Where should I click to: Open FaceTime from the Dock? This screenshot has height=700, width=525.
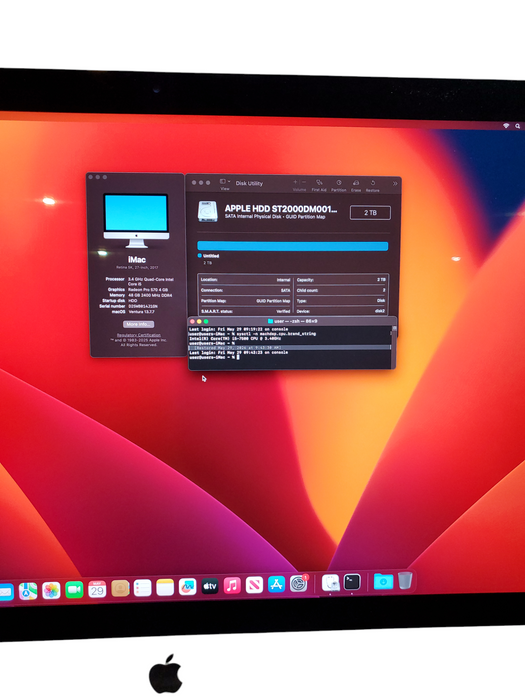tap(74, 590)
